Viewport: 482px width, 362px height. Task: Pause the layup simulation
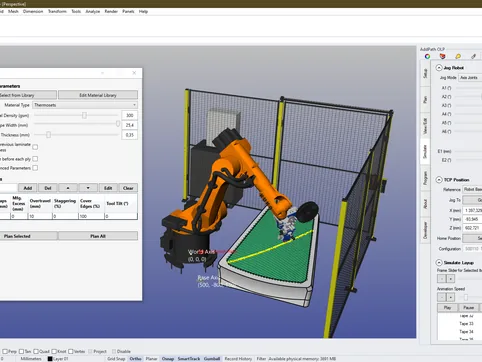[x=468, y=307]
